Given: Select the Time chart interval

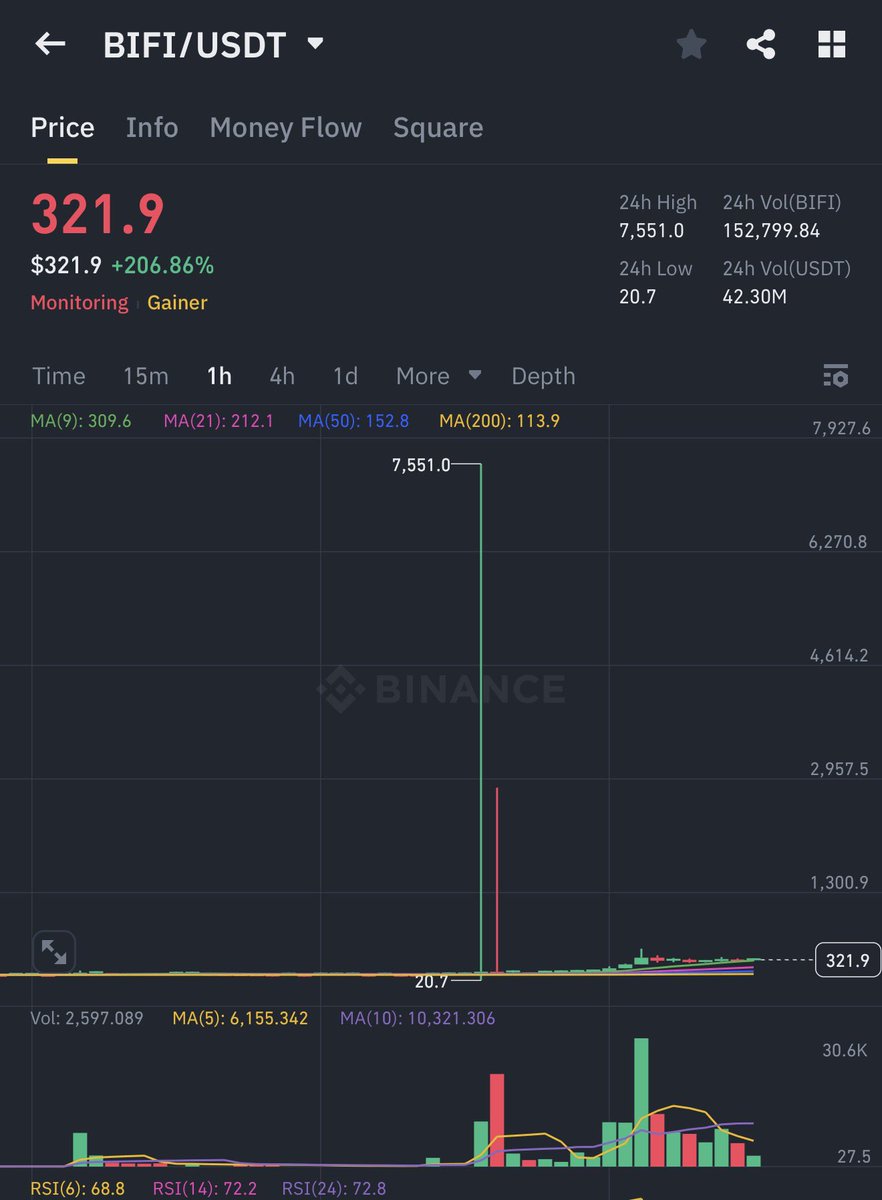Looking at the screenshot, I should (x=59, y=376).
